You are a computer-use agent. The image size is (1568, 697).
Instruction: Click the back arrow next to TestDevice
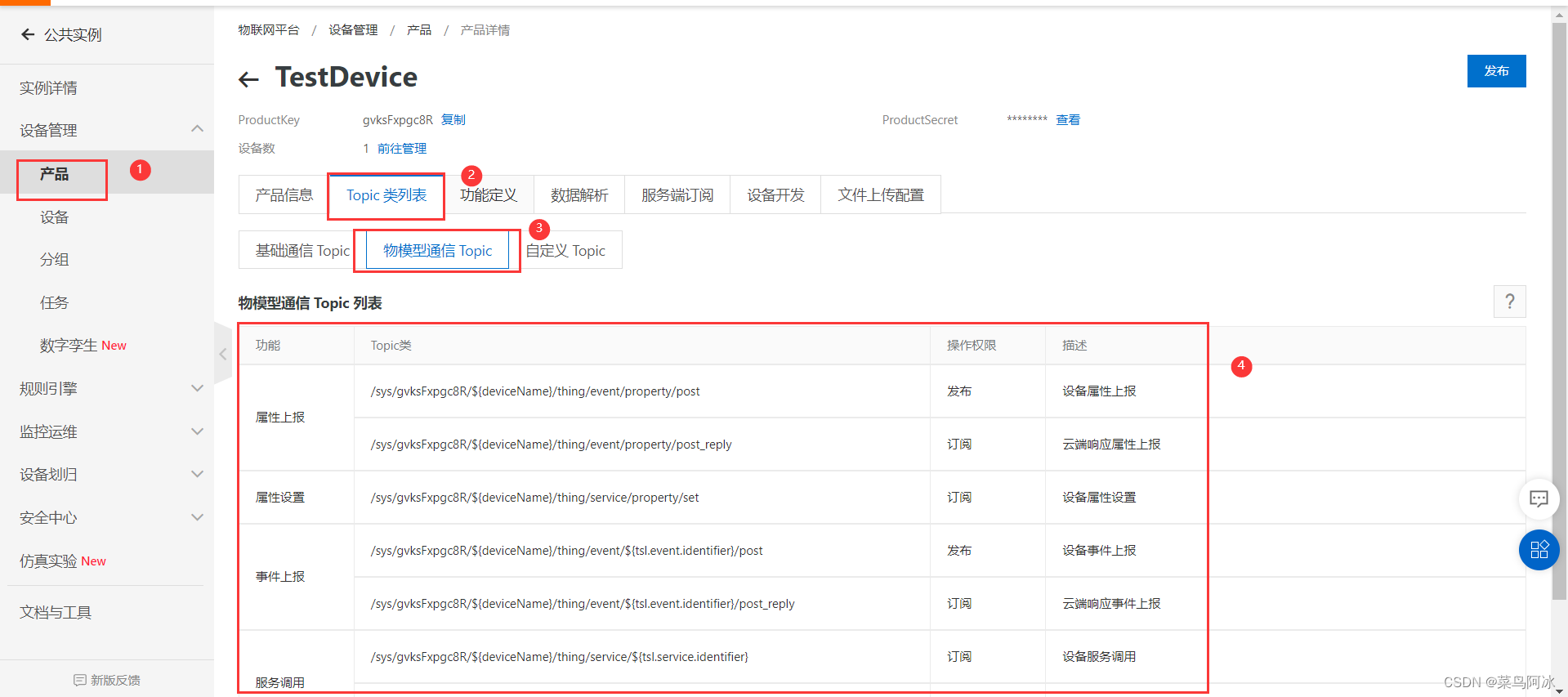(x=248, y=79)
